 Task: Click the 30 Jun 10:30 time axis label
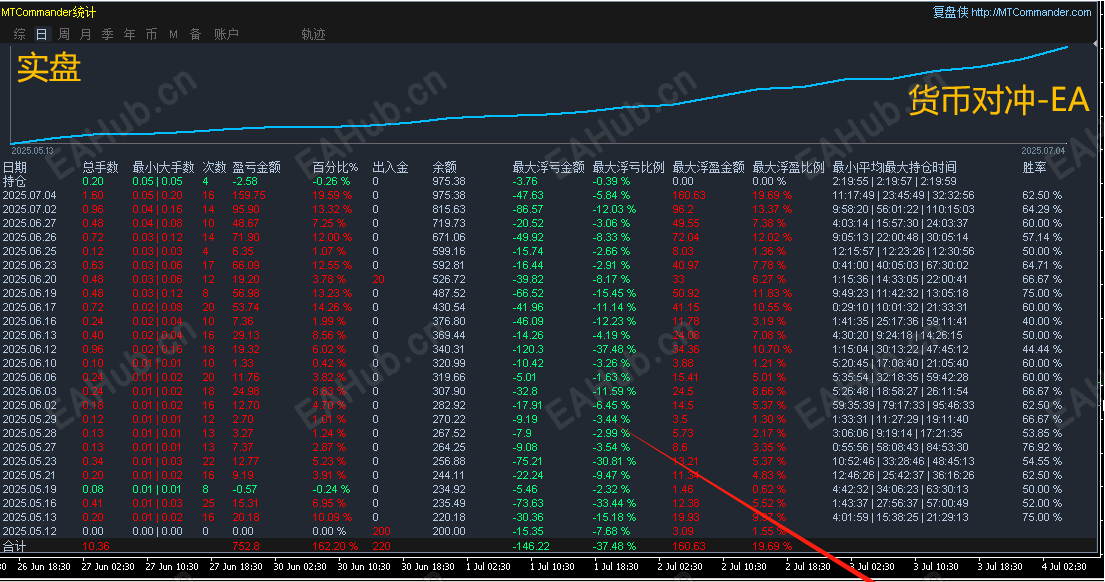coord(364,566)
